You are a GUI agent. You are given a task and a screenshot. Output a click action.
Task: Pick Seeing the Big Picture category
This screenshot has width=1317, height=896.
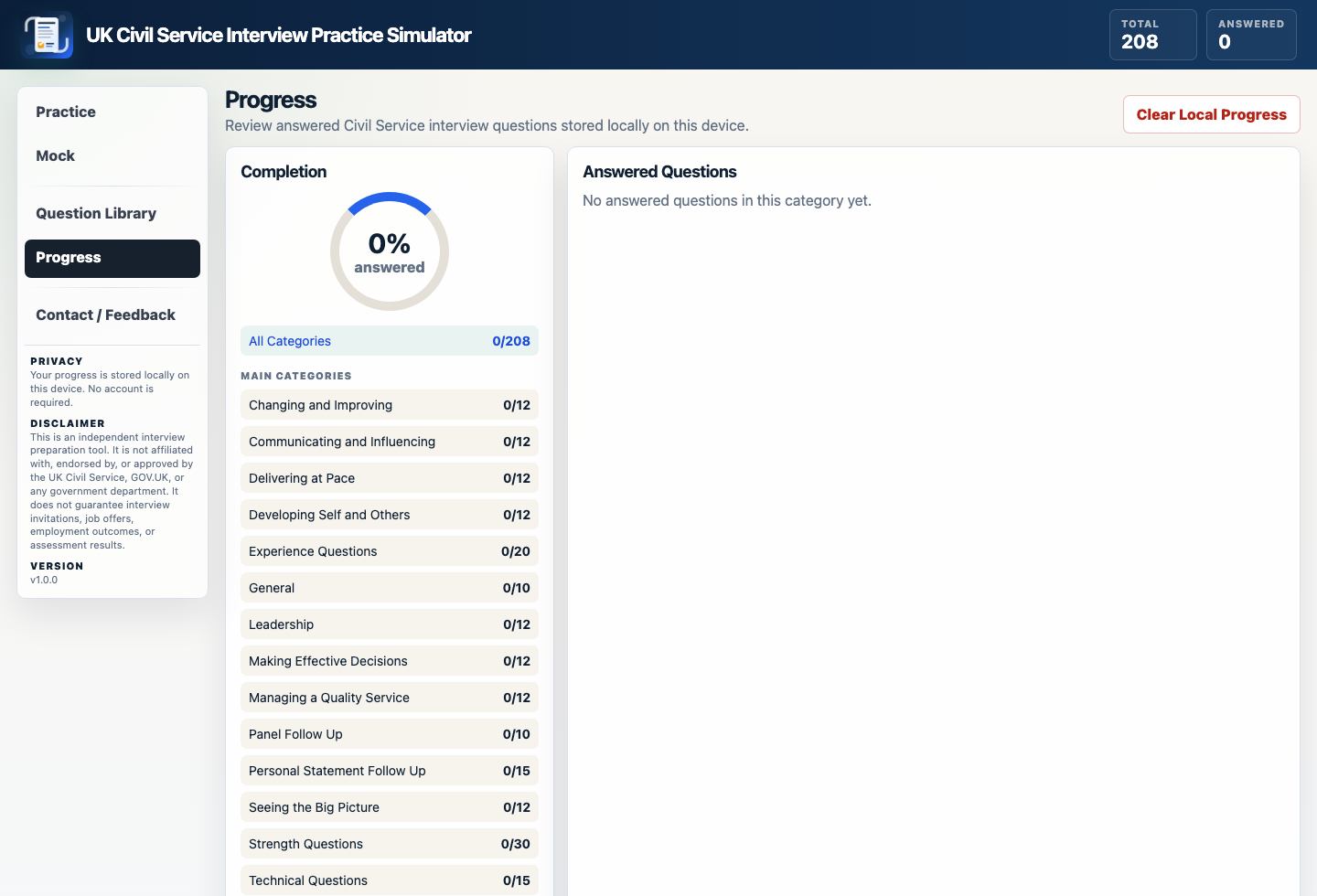point(390,807)
